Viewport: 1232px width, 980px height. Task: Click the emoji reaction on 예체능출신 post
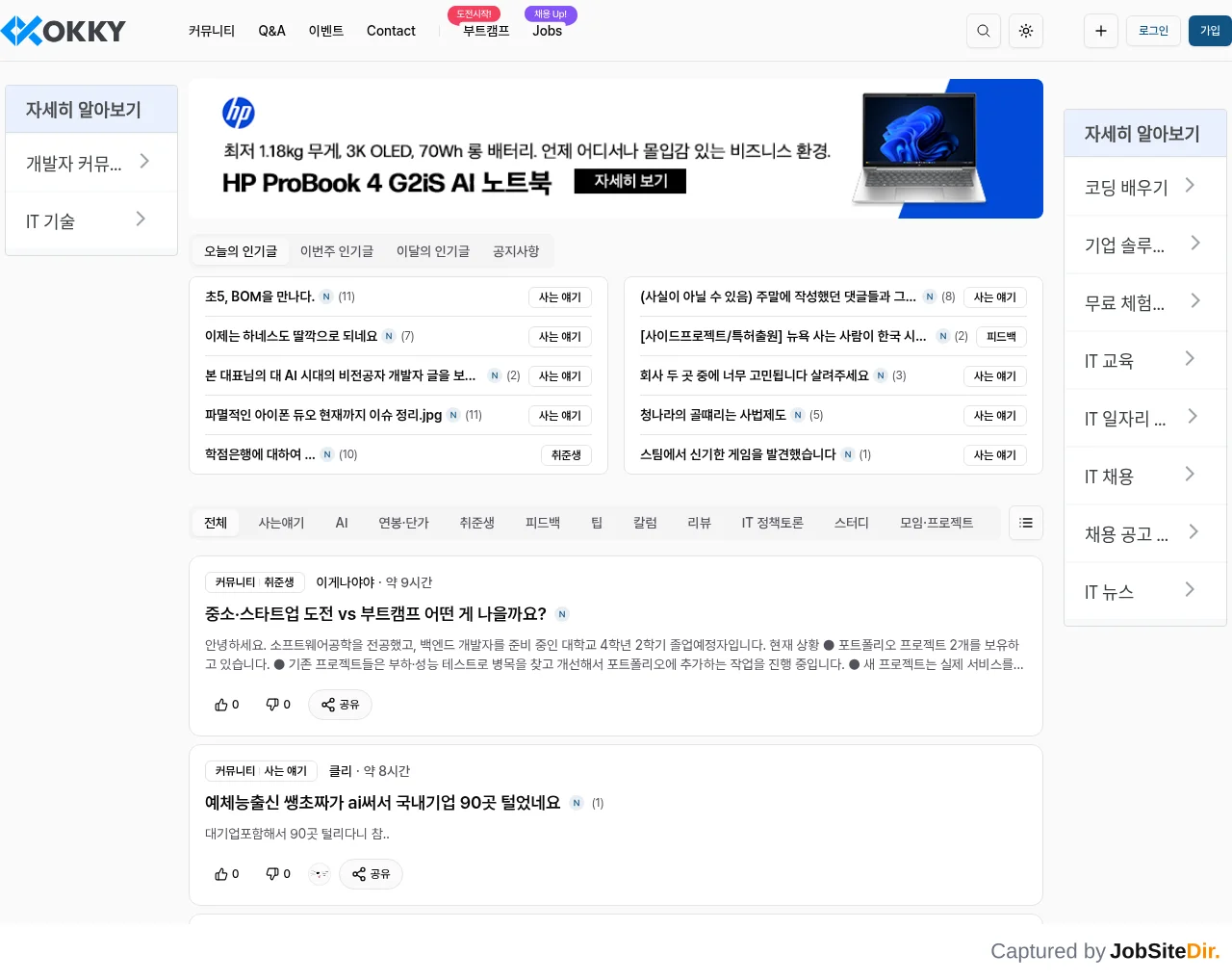[x=320, y=874]
